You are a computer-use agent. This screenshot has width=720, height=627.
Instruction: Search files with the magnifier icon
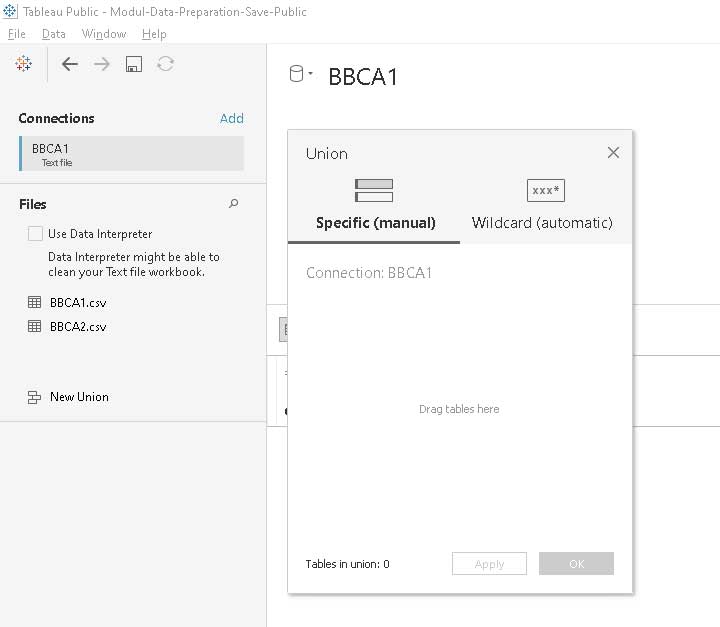coord(233,203)
